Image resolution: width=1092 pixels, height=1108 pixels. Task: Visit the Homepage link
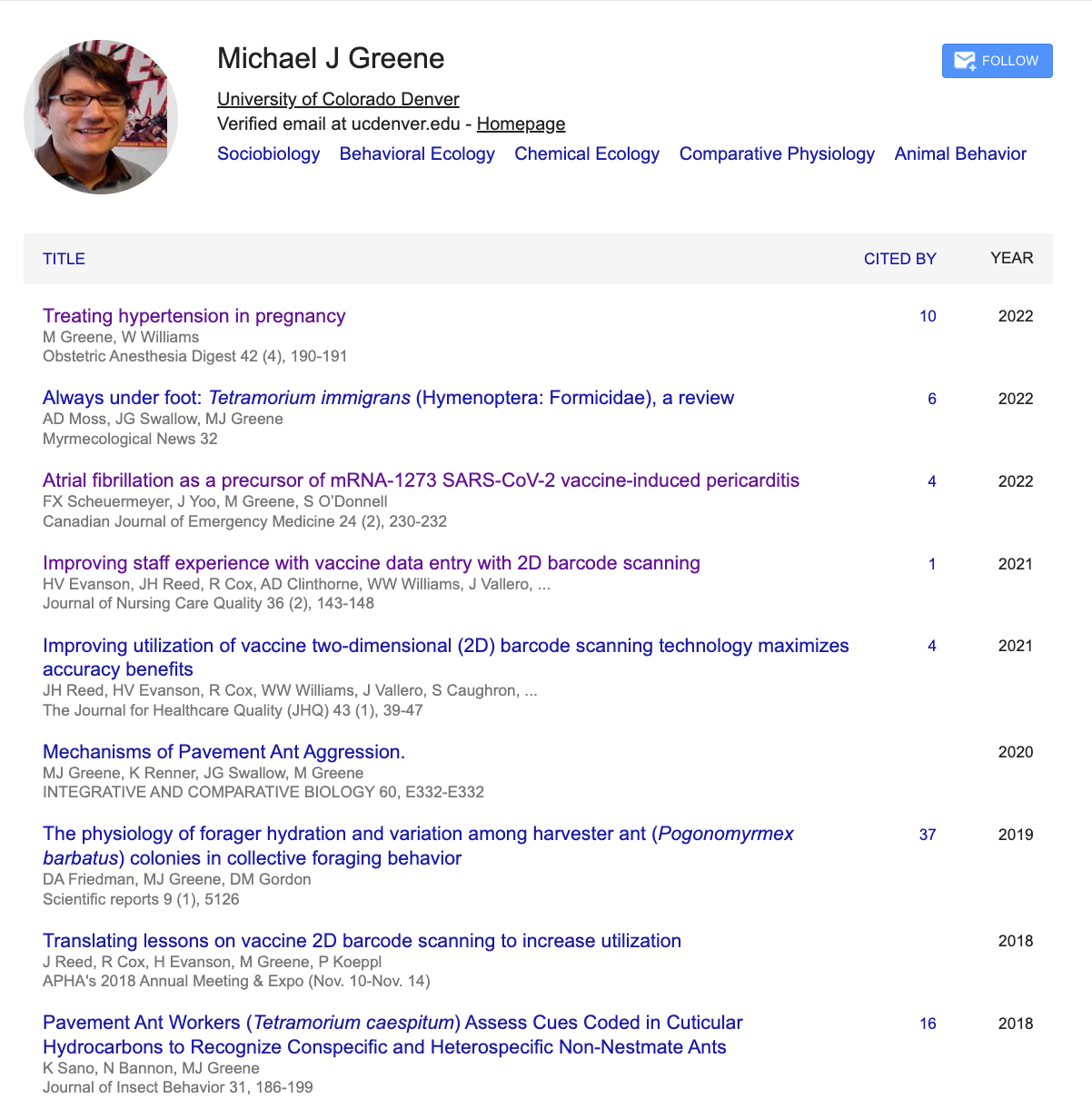(x=521, y=124)
